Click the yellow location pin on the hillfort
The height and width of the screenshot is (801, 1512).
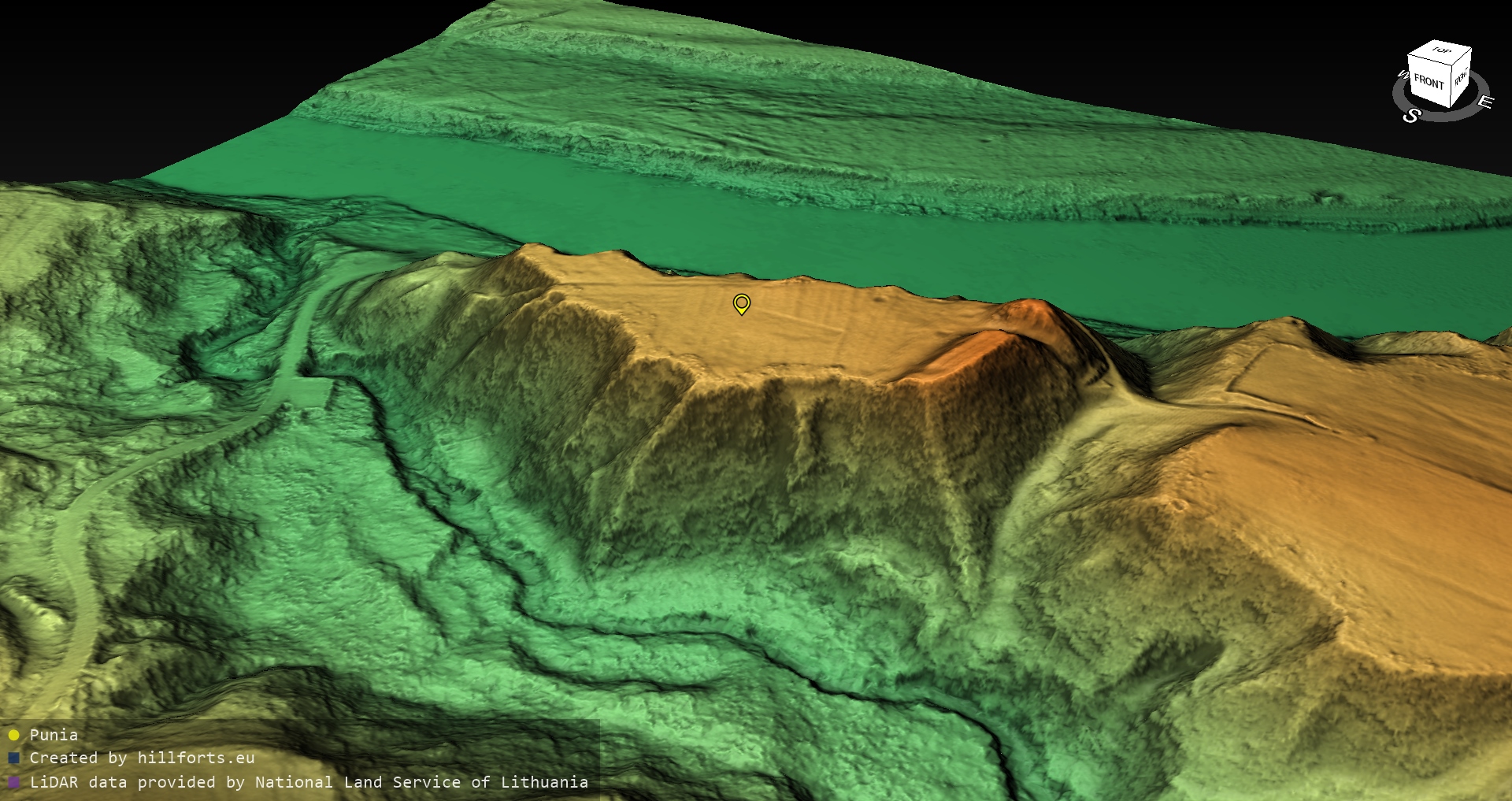(x=741, y=303)
